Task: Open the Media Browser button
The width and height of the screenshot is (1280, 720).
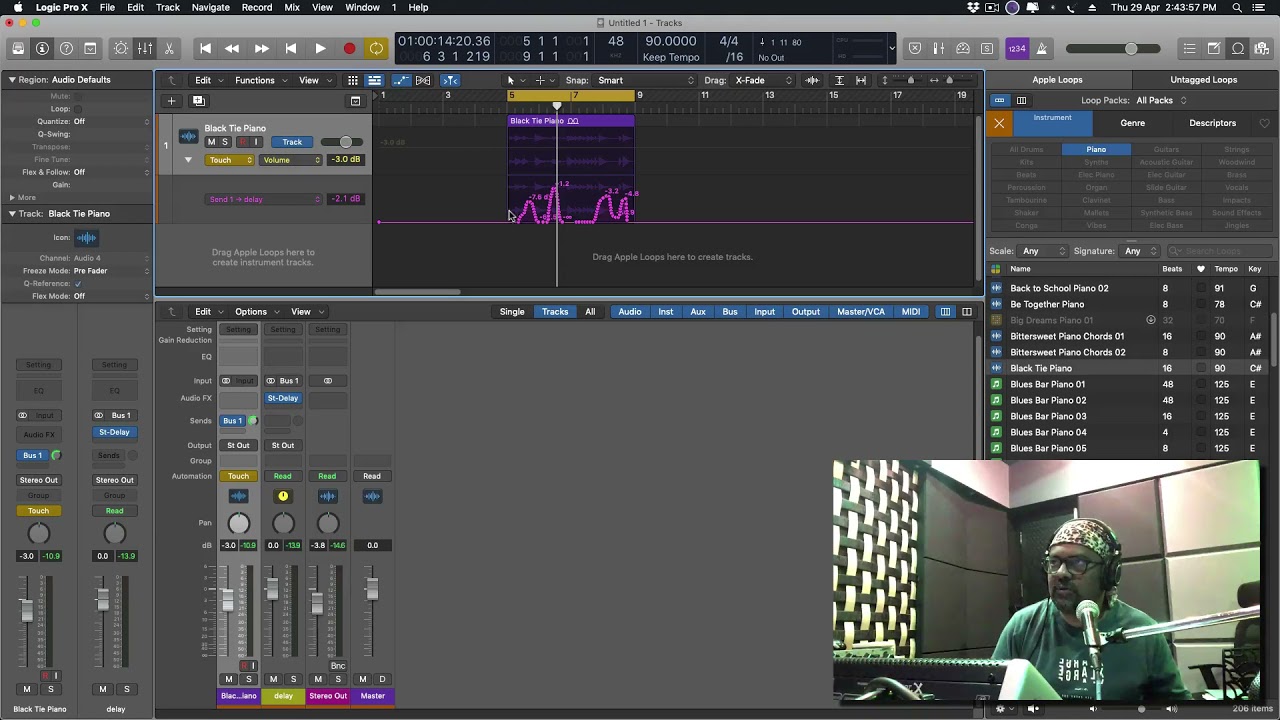Action: [x=1262, y=48]
